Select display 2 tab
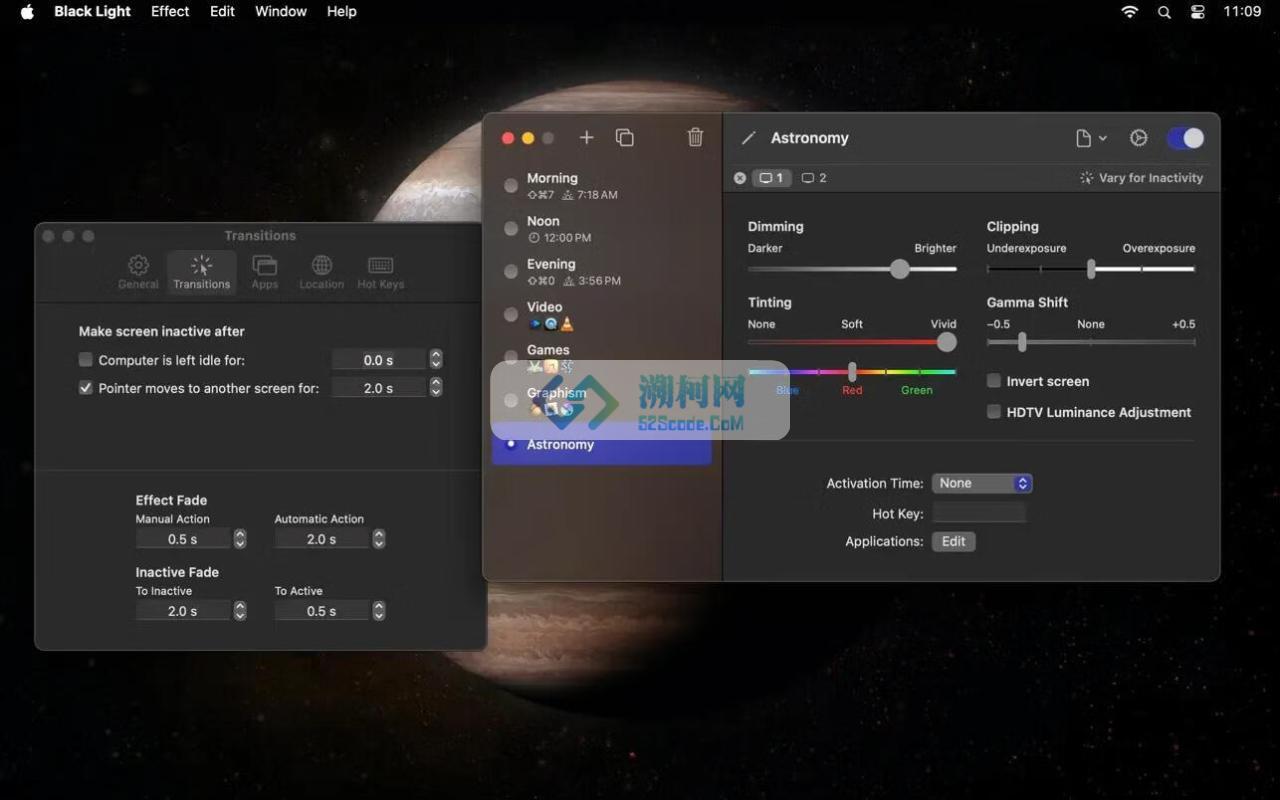 pos(814,178)
